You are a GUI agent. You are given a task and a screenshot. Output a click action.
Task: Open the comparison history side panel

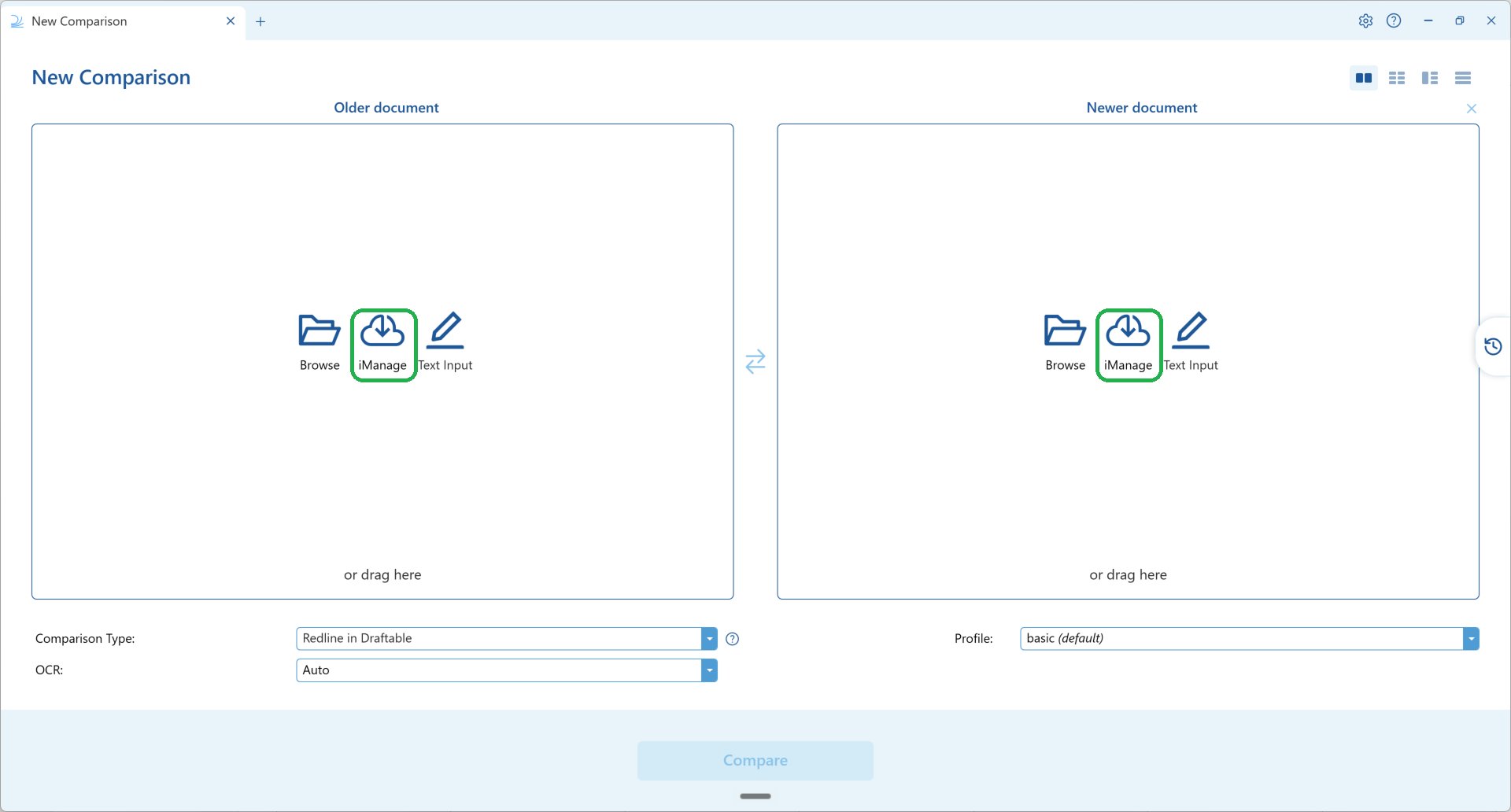pyautogui.click(x=1493, y=346)
